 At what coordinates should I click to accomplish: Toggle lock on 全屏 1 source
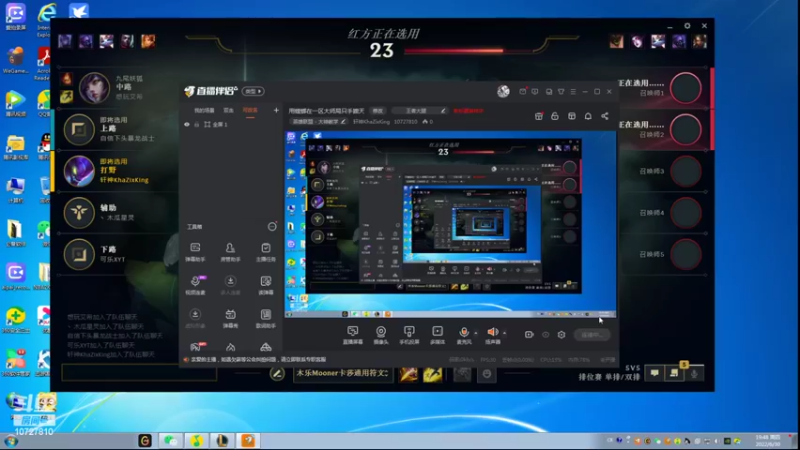tap(196, 124)
